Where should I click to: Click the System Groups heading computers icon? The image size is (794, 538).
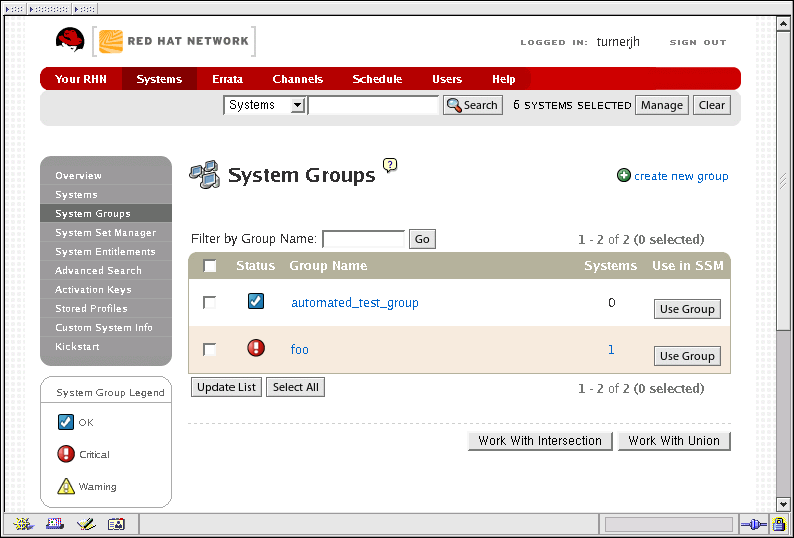point(205,174)
